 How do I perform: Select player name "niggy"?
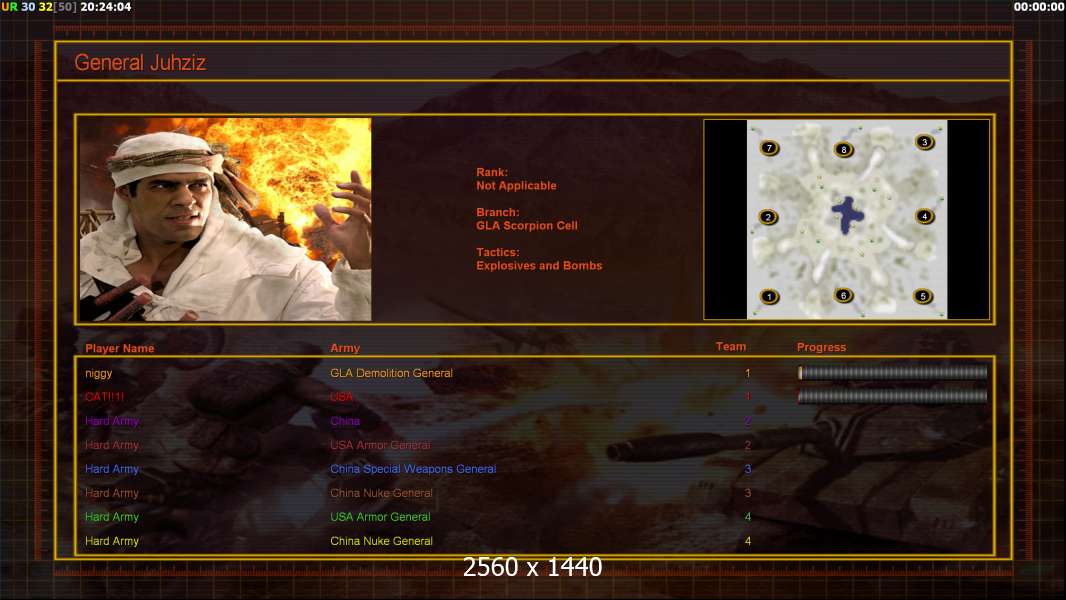99,373
